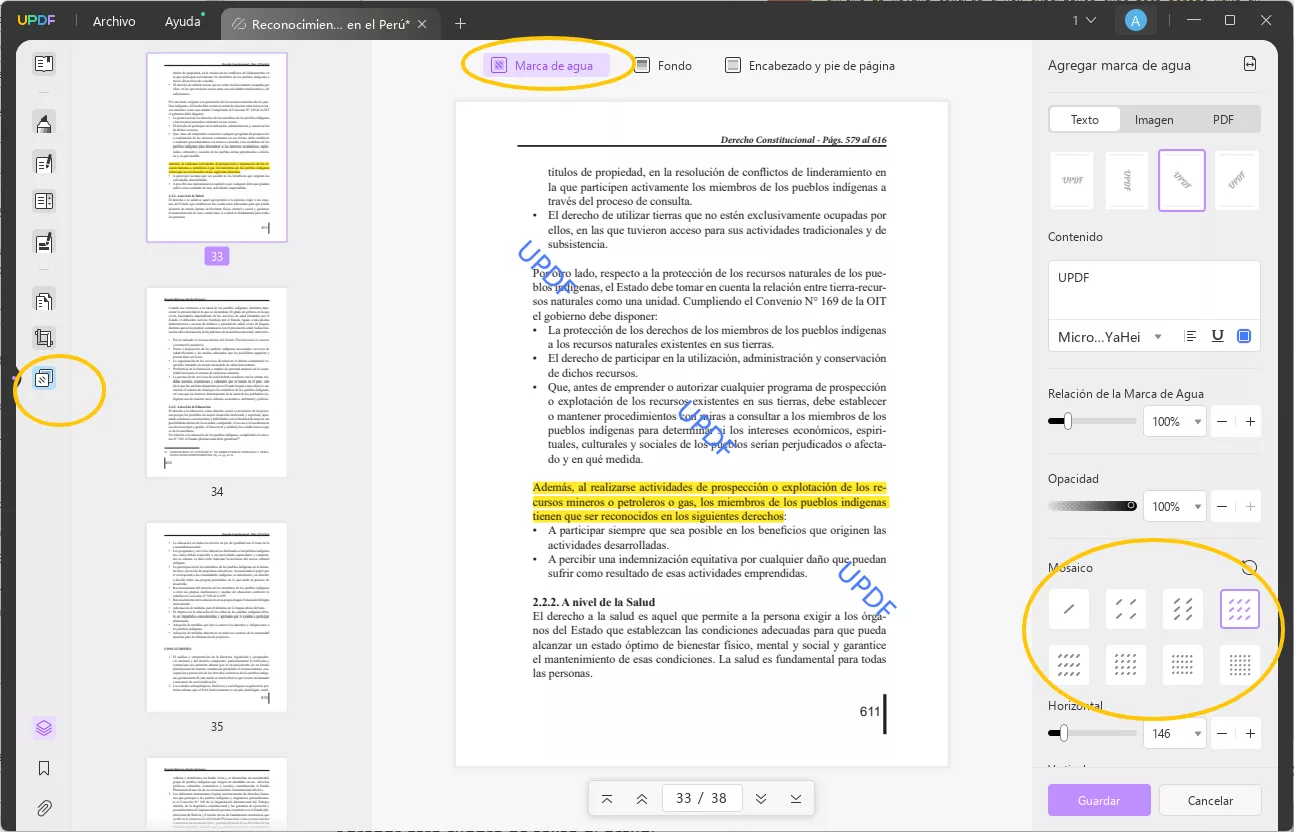Open the Page Tools watermark icon
This screenshot has width=1294, height=832.
[x=44, y=379]
